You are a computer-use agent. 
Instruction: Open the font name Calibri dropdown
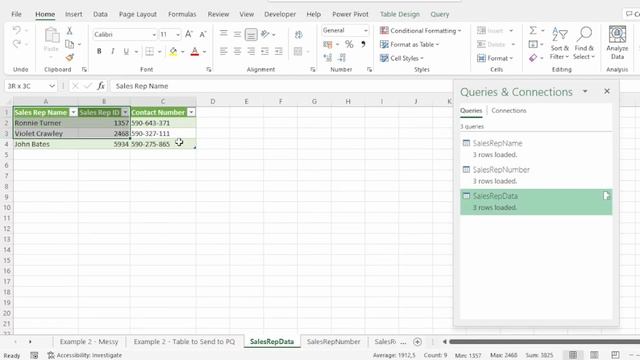click(x=154, y=35)
